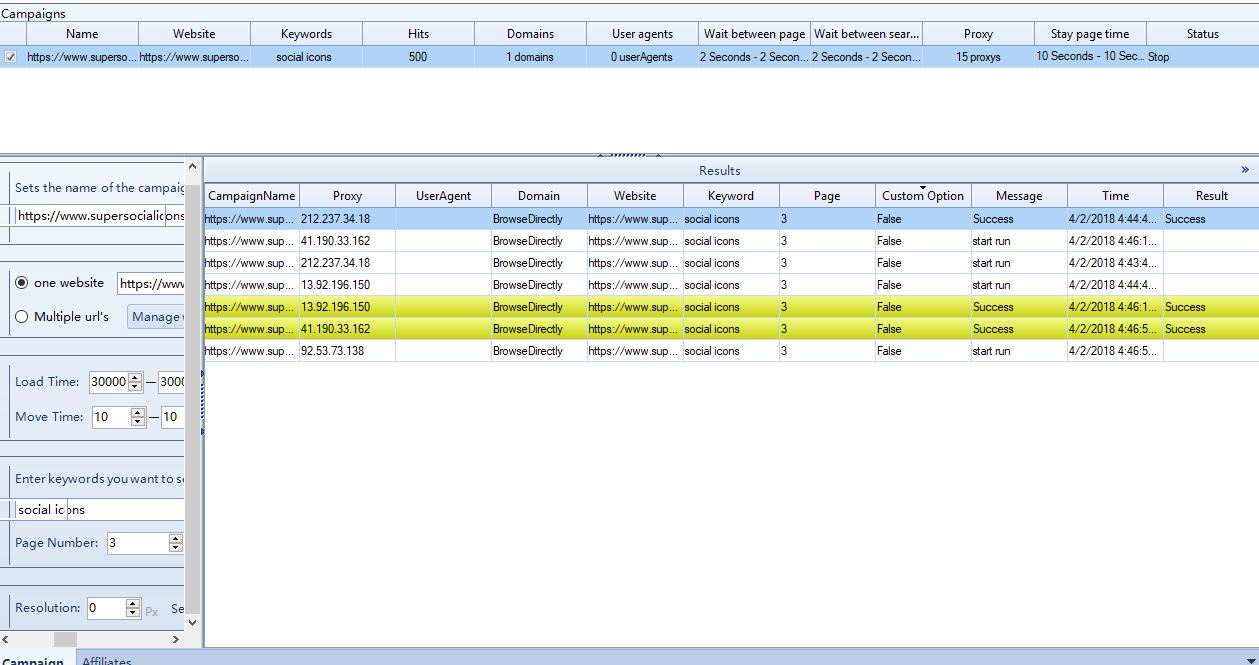Click the scroll-left arrow of settings panel
The width and height of the screenshot is (1259, 665).
coord(9,639)
